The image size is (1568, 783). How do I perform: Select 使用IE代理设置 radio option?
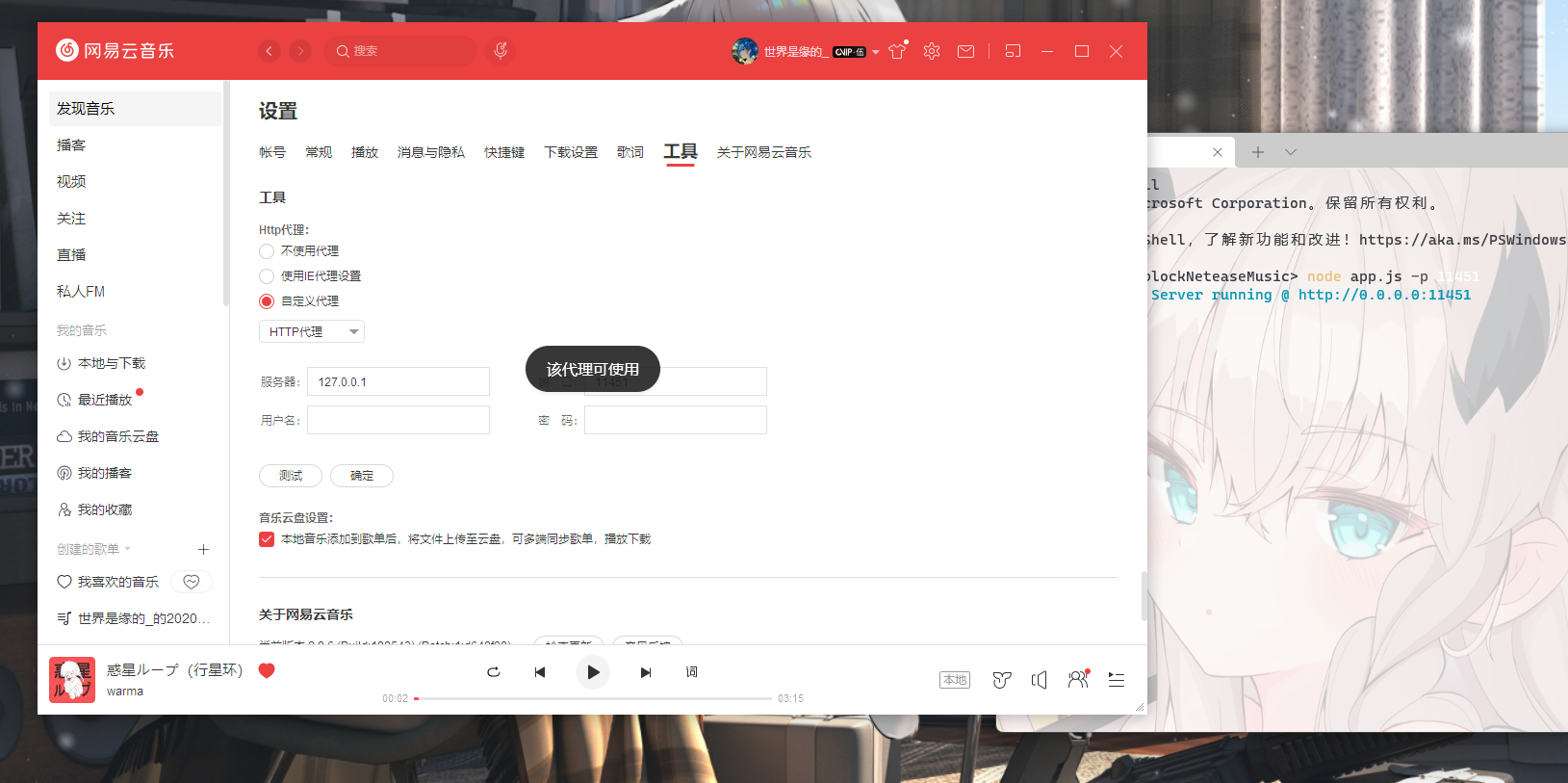tap(267, 276)
